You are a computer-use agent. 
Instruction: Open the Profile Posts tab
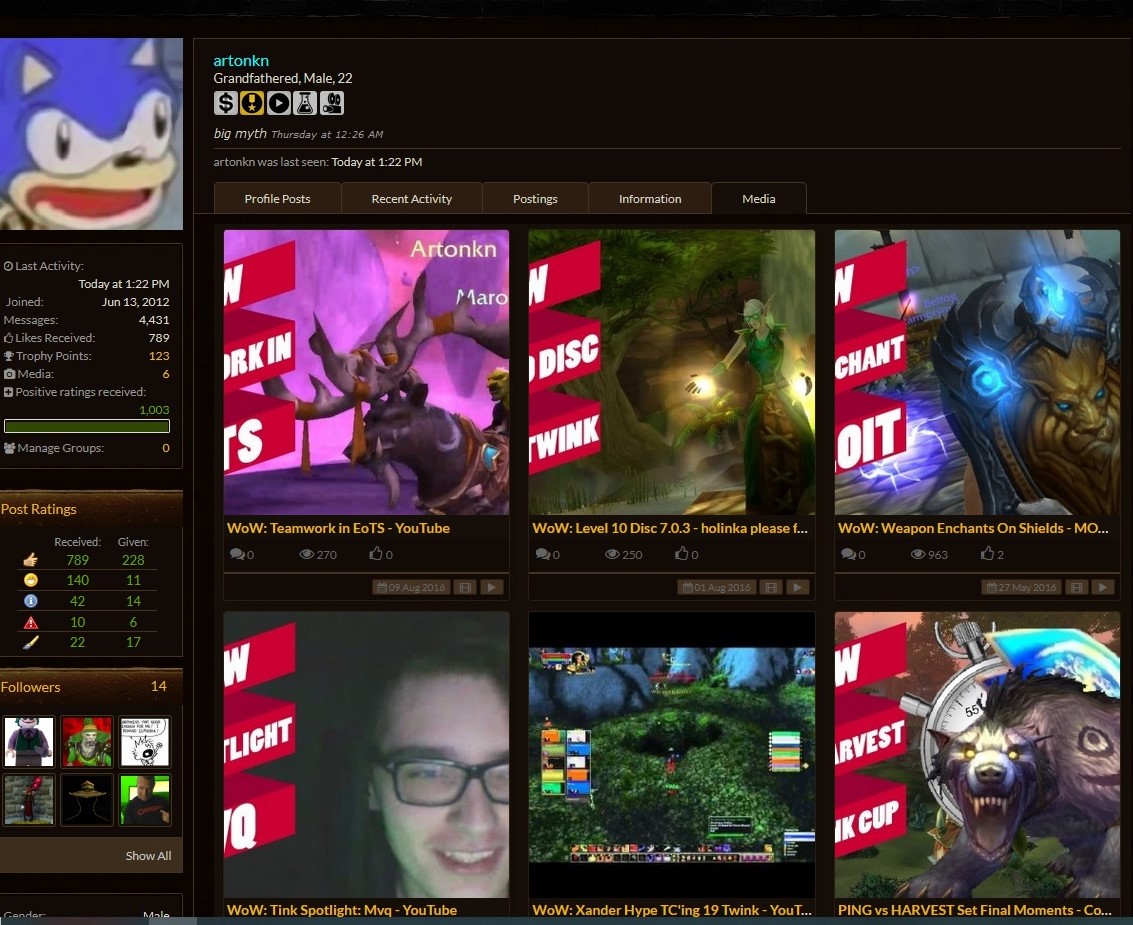tap(277, 199)
